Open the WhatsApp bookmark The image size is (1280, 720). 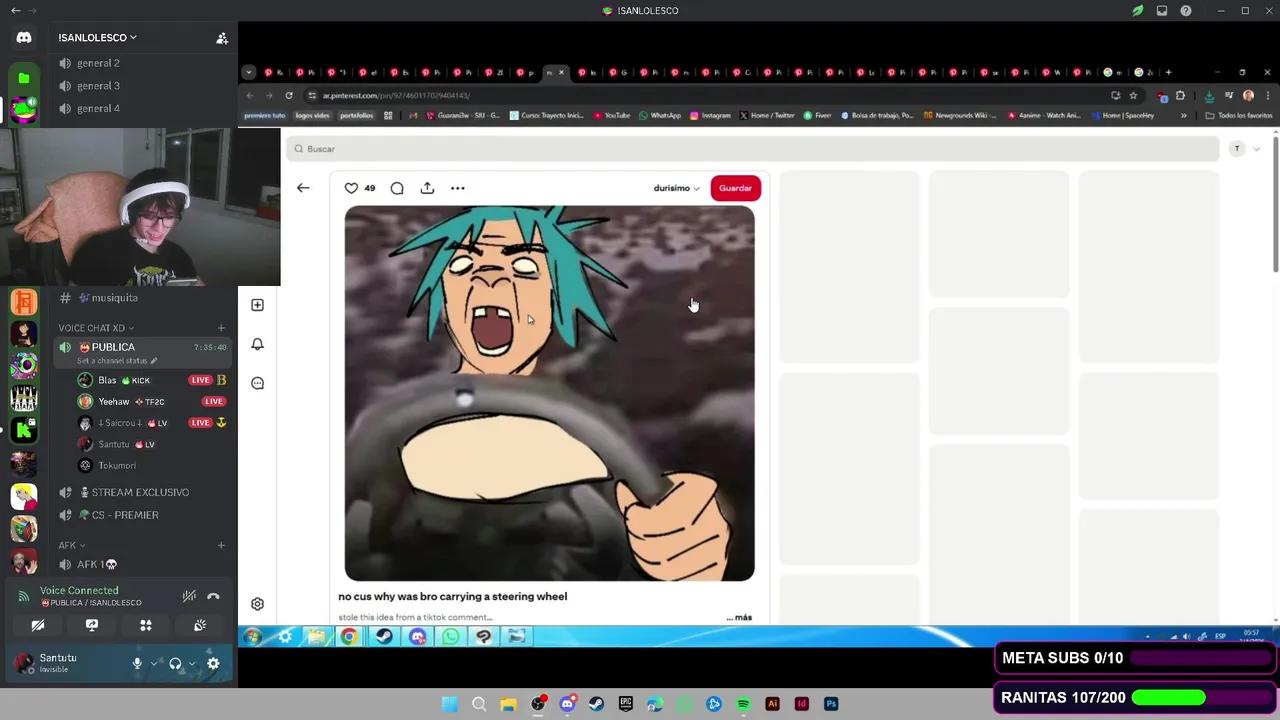[x=660, y=115]
